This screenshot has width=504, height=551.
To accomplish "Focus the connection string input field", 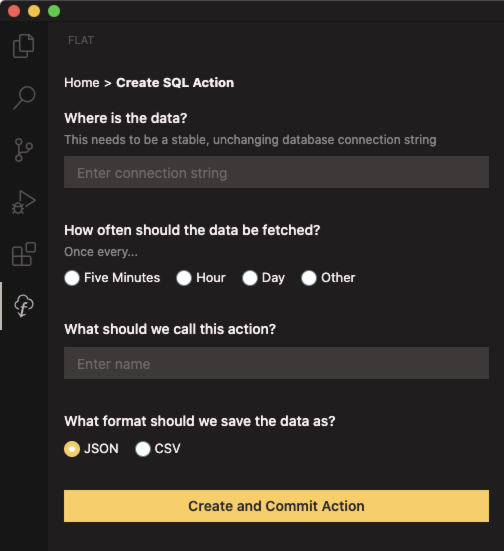I will (276, 172).
